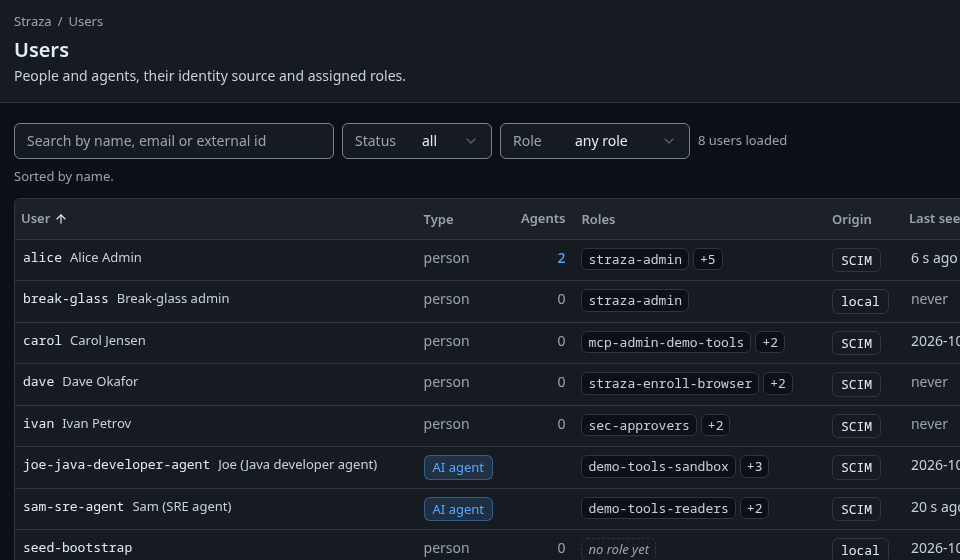Focus the search by name input

(174, 141)
